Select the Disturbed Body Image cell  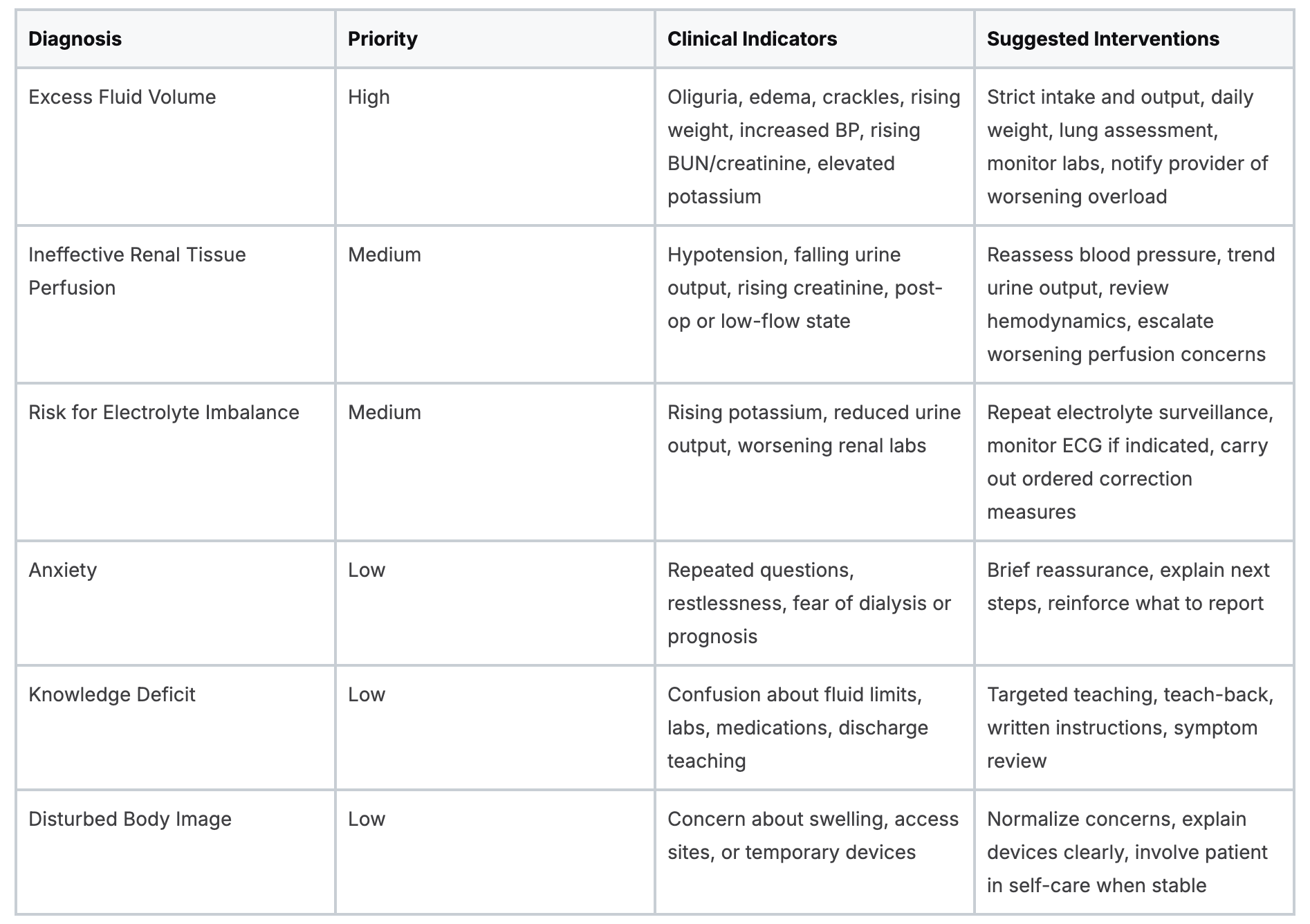pyautogui.click(x=176, y=852)
